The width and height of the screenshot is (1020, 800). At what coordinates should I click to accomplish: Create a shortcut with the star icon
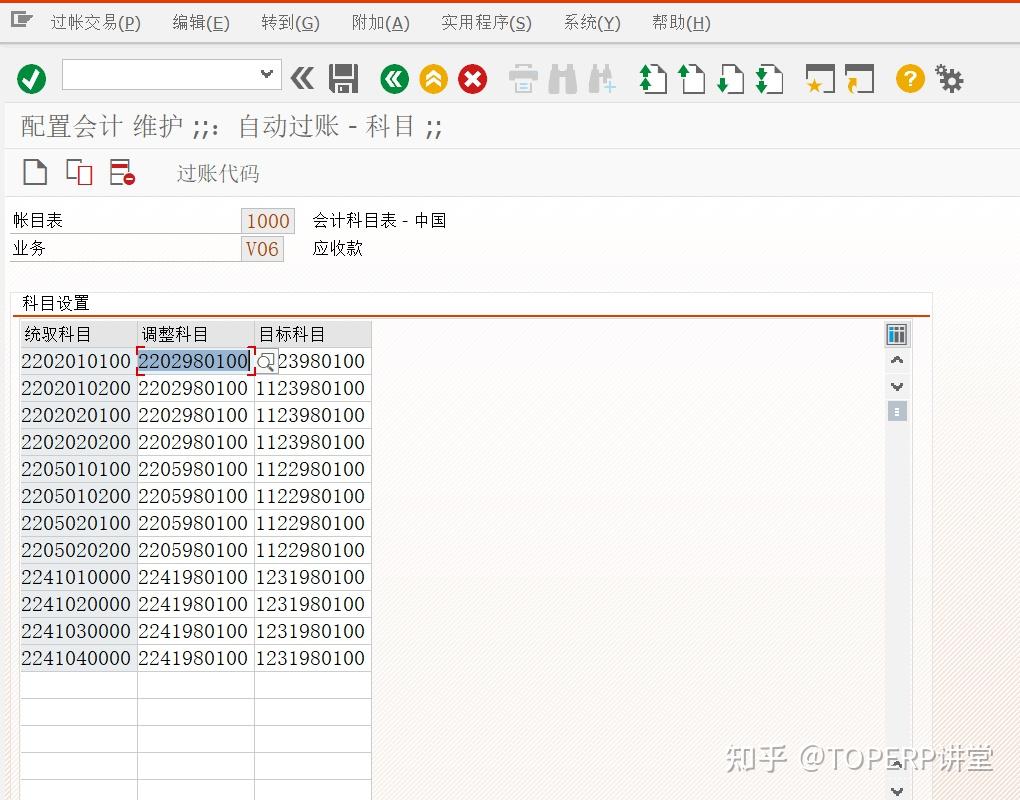point(818,79)
